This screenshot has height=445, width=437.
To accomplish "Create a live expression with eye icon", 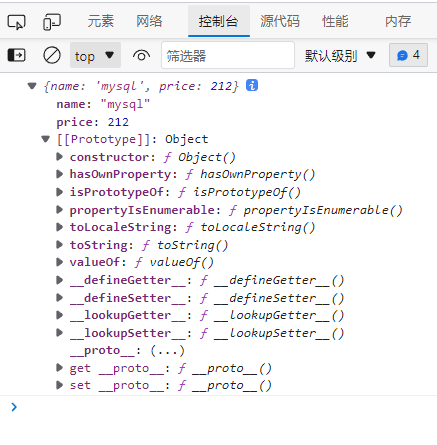I will coord(141,55).
